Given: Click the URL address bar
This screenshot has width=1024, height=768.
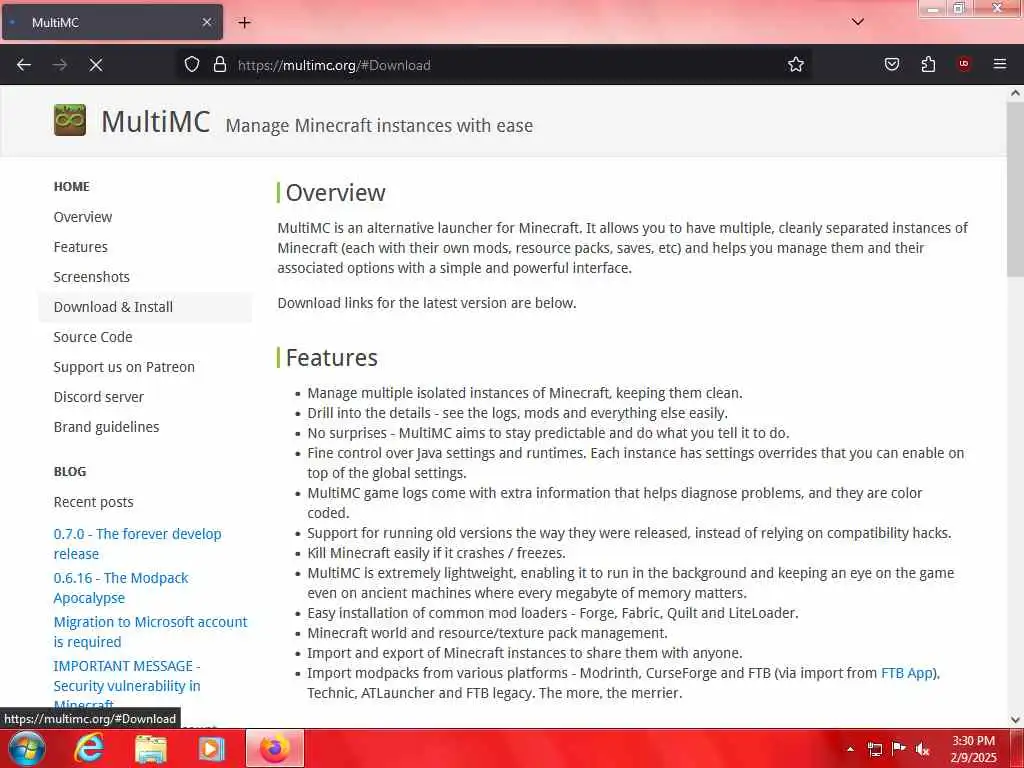Looking at the screenshot, I should click(x=496, y=65).
